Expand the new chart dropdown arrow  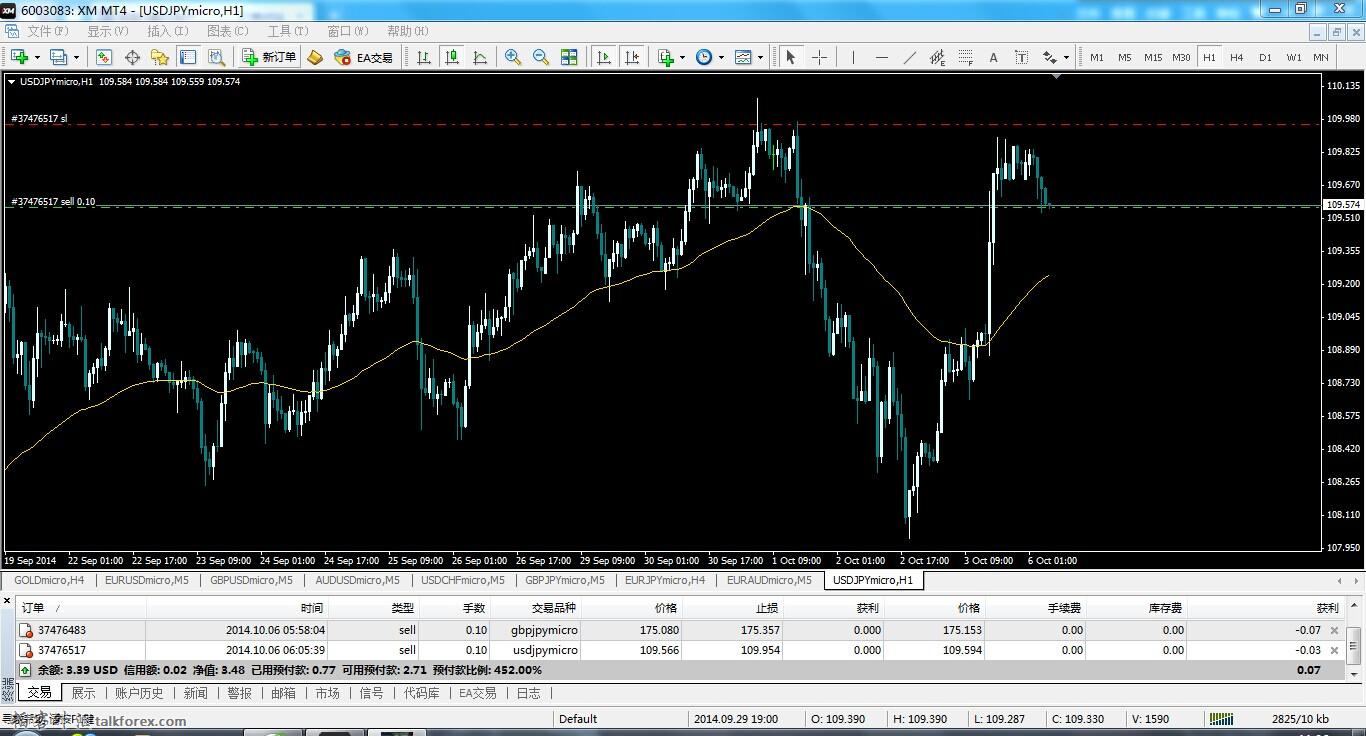point(37,57)
